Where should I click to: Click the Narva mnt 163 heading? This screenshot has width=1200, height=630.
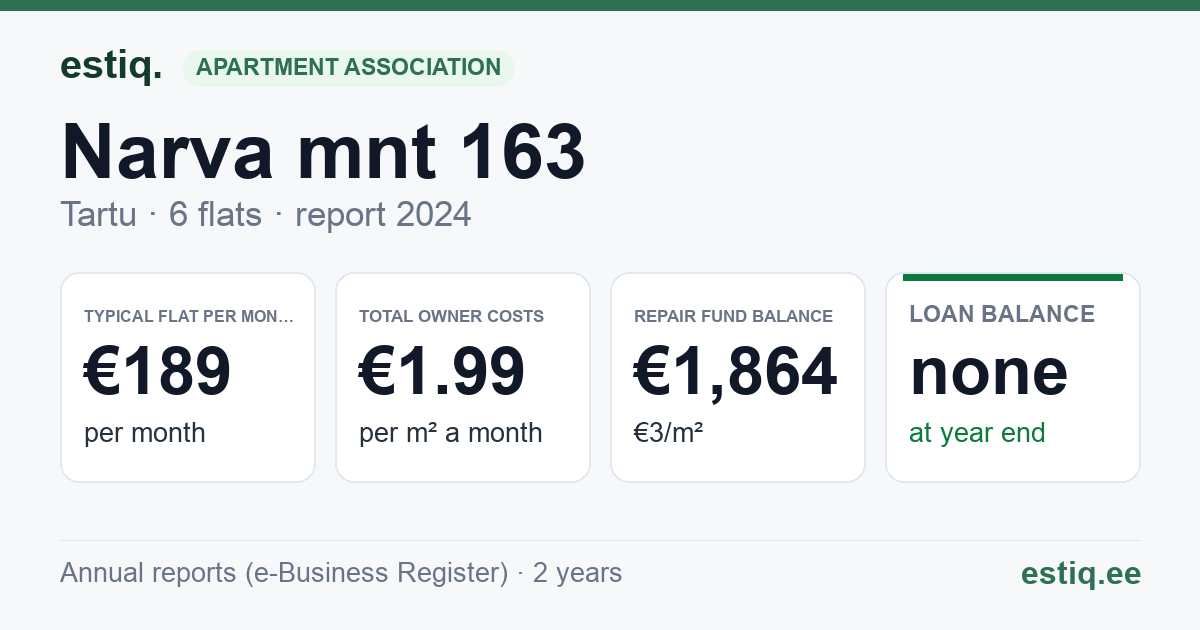click(323, 151)
